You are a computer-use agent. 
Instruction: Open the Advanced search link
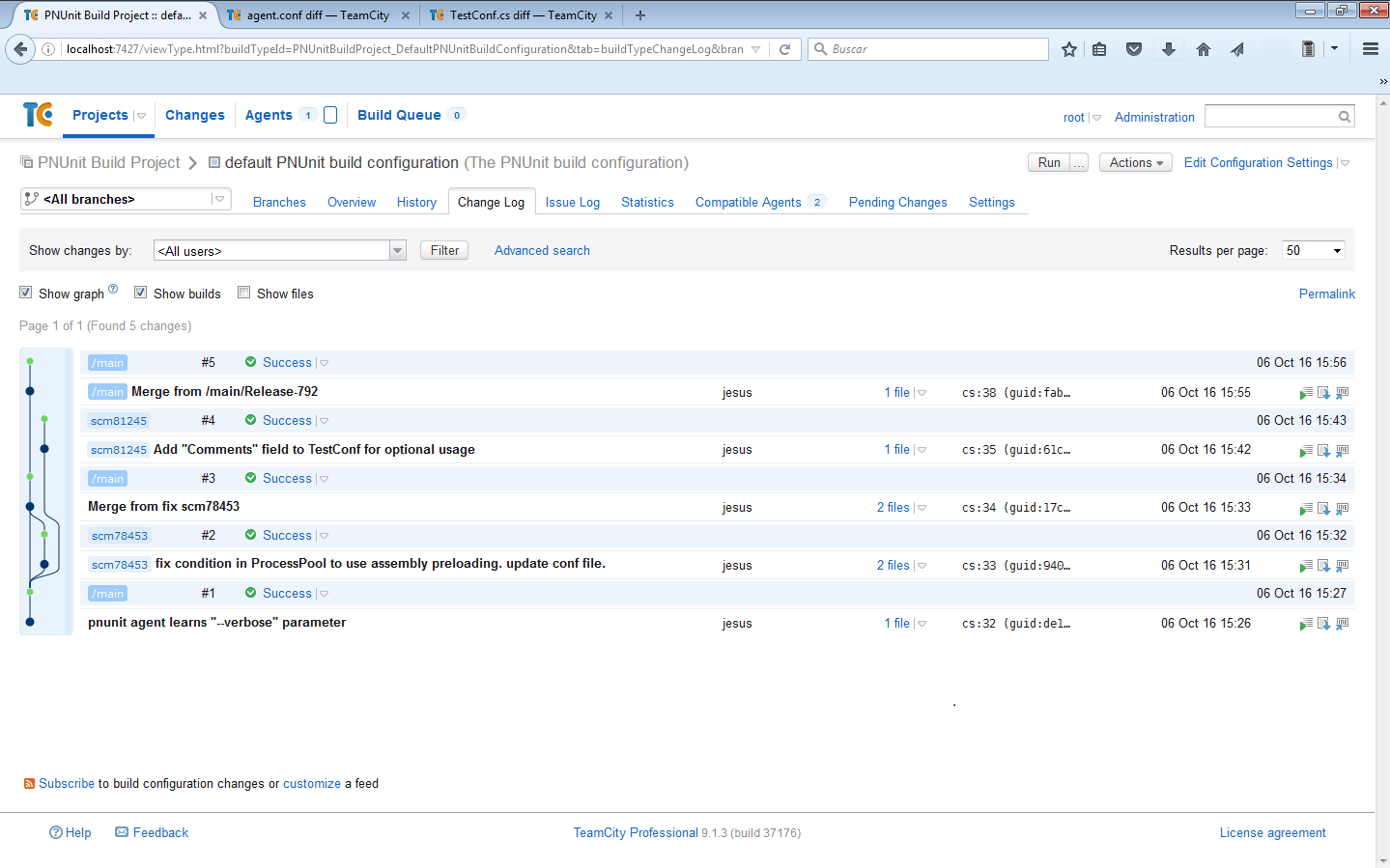(x=542, y=250)
